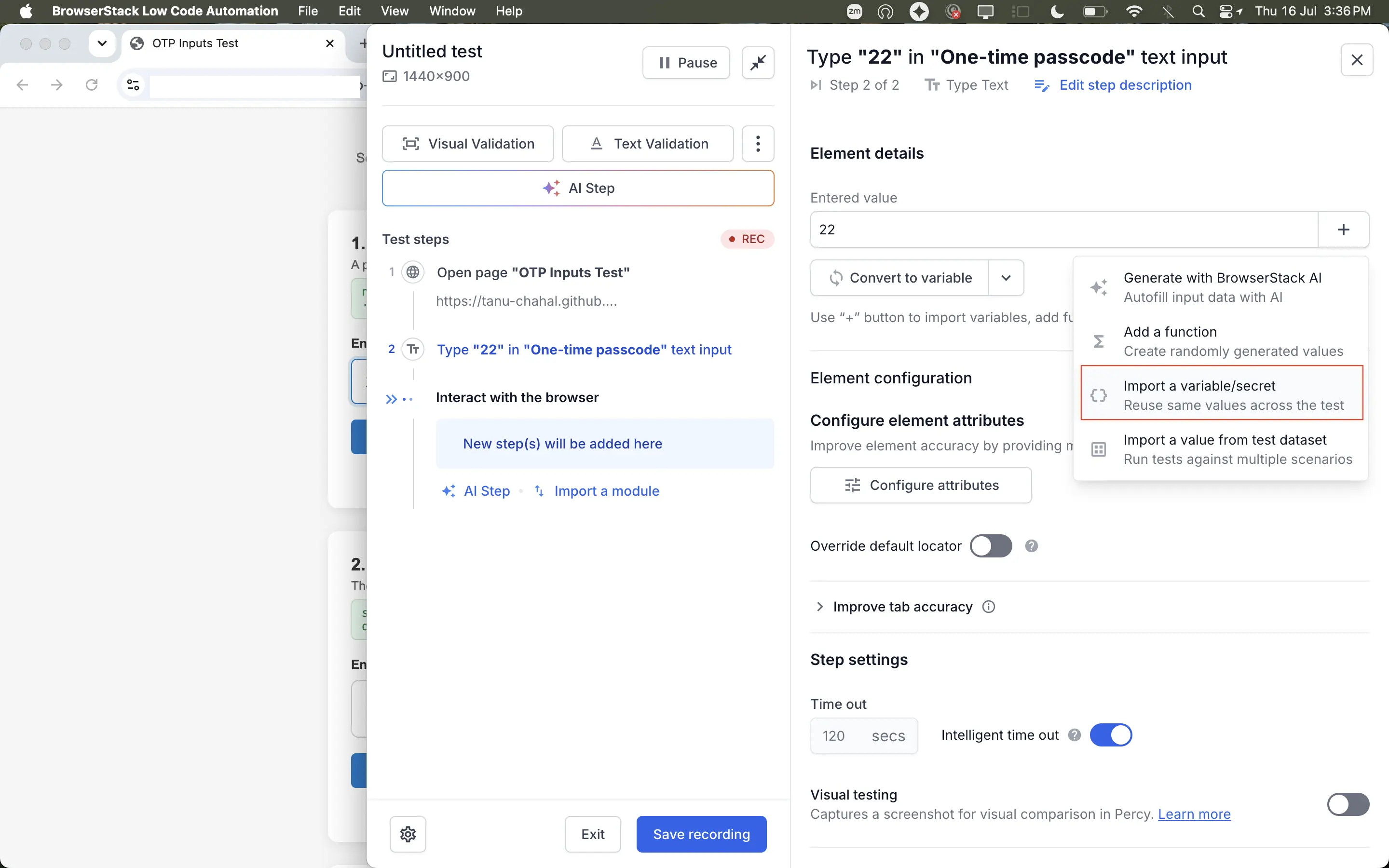Enable the Visual testing toggle
The height and width of the screenshot is (868, 1389).
click(1348, 804)
